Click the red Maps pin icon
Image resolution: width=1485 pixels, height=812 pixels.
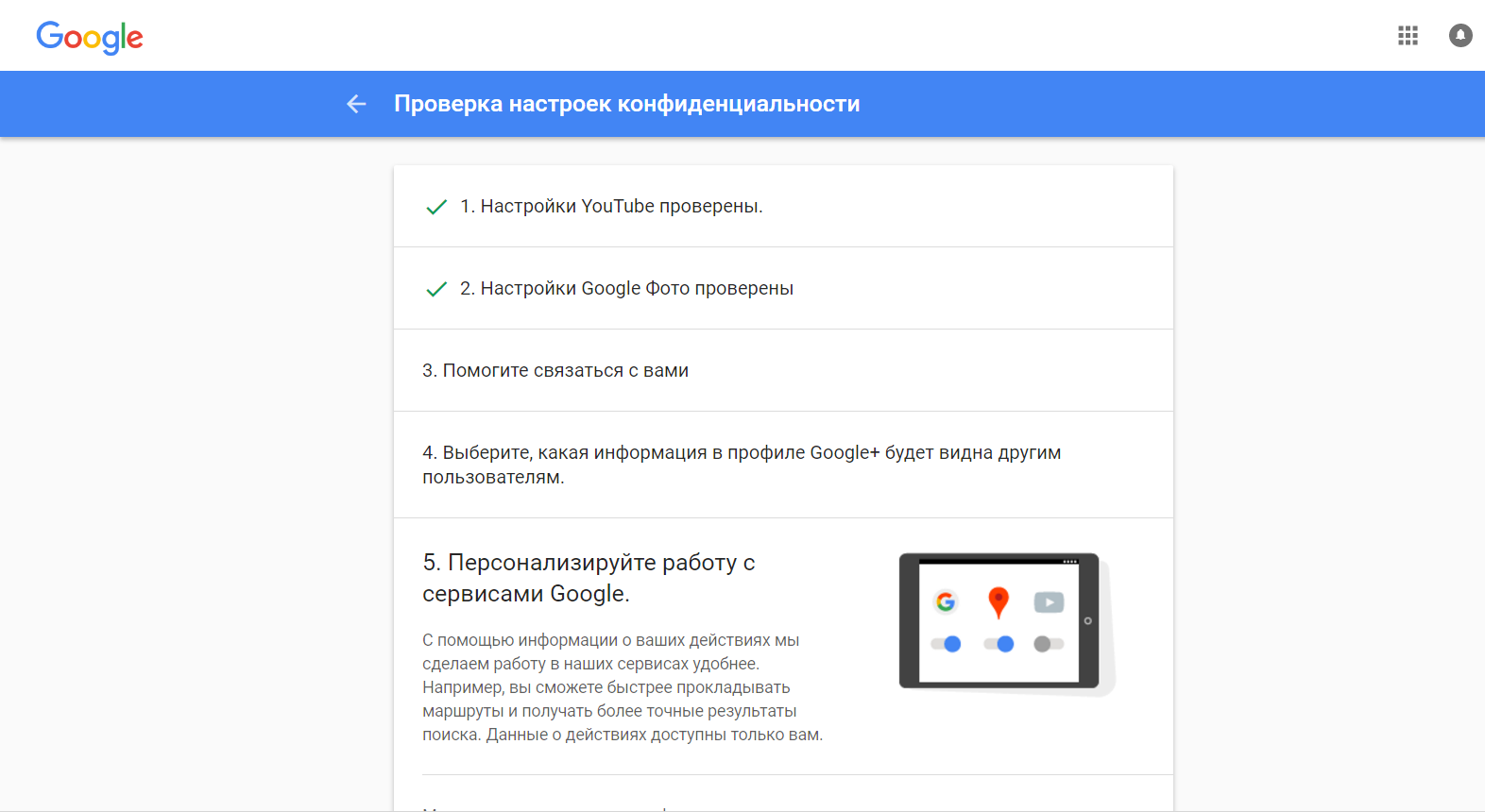(999, 601)
